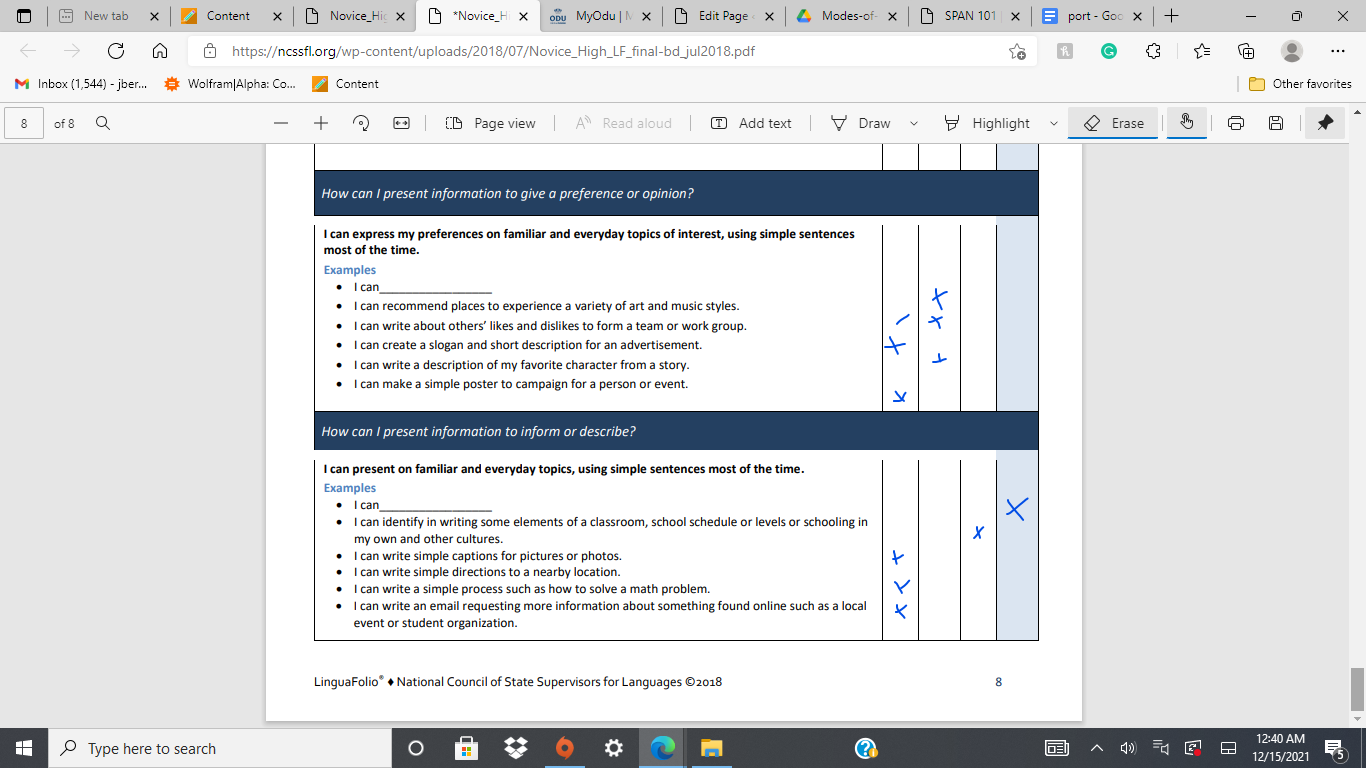Open the Content bookmark
The height and width of the screenshot is (768, 1366).
point(346,84)
